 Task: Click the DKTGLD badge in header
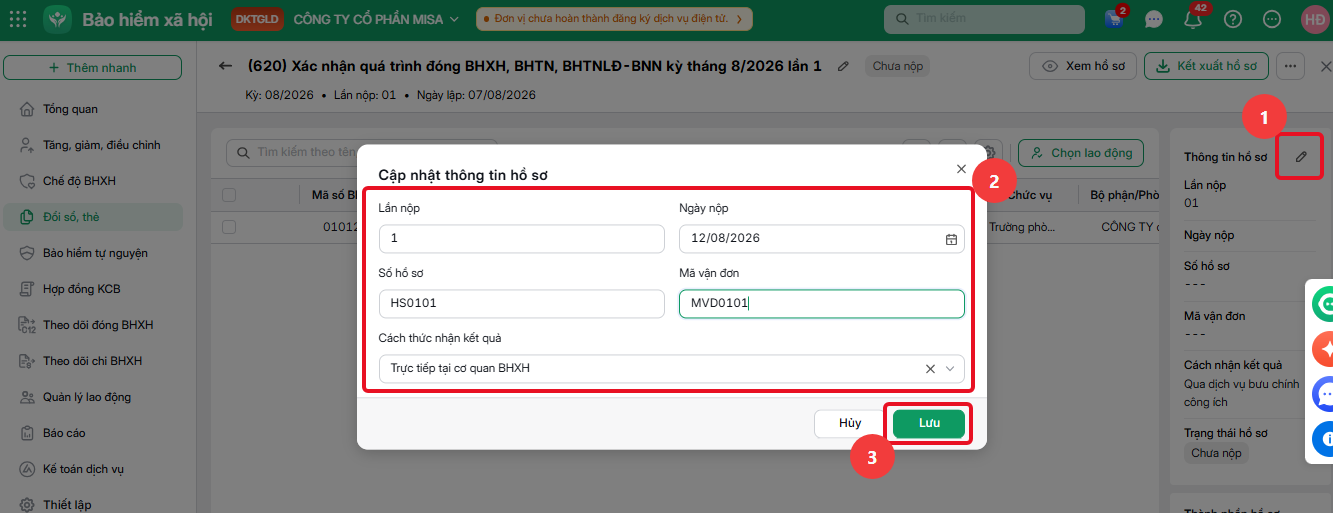[257, 19]
